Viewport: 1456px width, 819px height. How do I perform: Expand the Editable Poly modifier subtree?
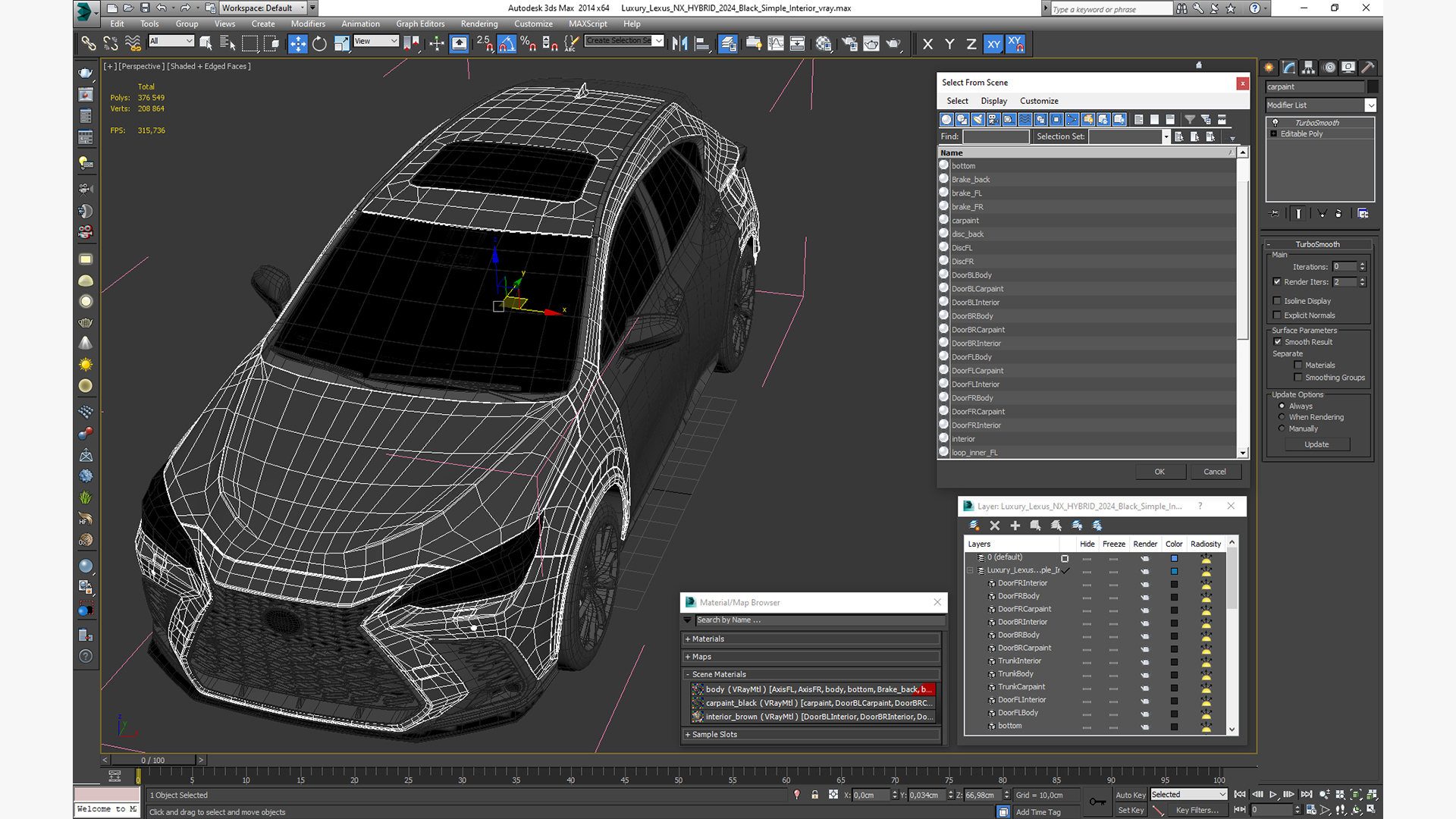pos(1274,134)
